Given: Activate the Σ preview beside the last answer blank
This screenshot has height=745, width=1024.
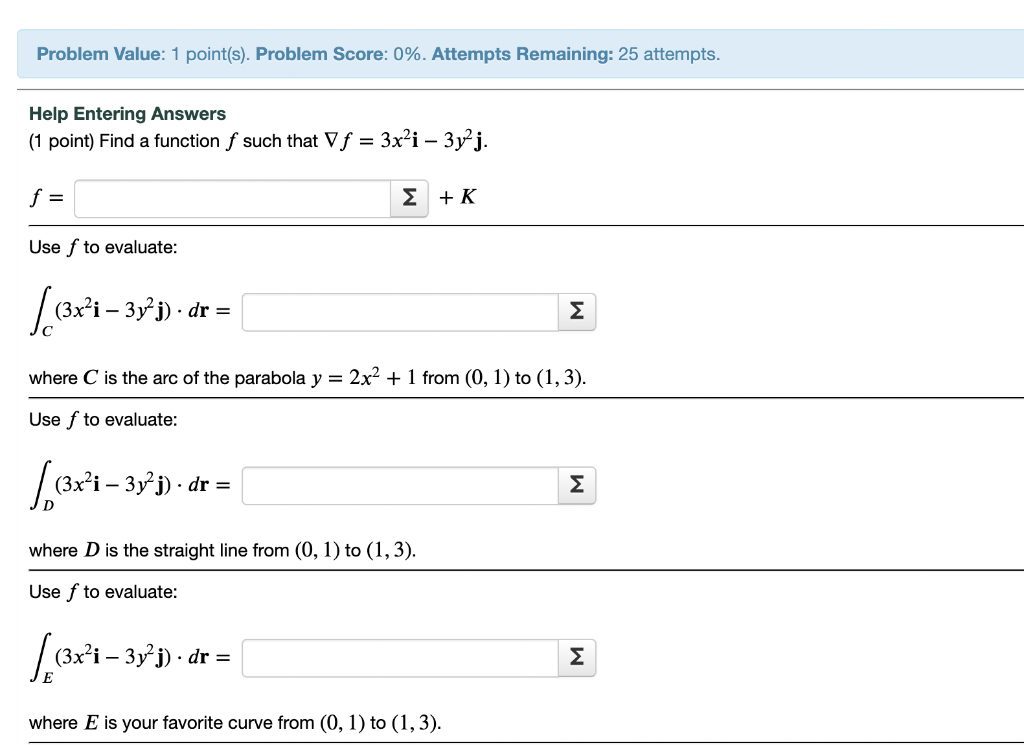Looking at the screenshot, I should (x=576, y=657).
